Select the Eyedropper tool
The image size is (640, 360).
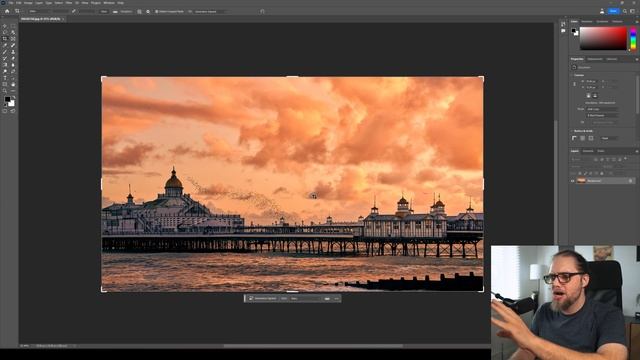pos(4,45)
